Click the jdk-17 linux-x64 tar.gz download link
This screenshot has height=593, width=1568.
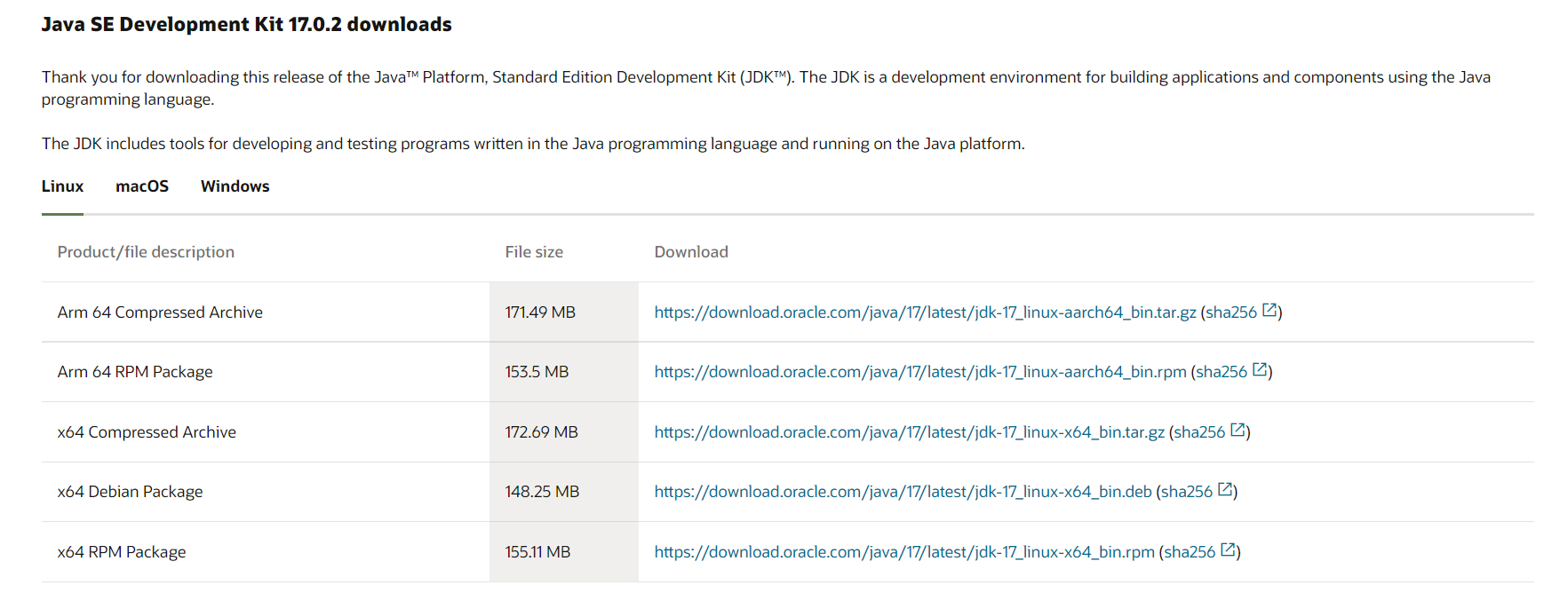[x=909, y=432]
